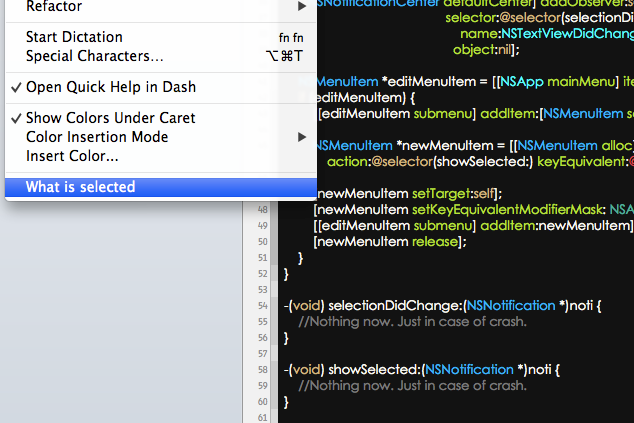
Task: Click the comment on line 55
Action: coord(411,321)
